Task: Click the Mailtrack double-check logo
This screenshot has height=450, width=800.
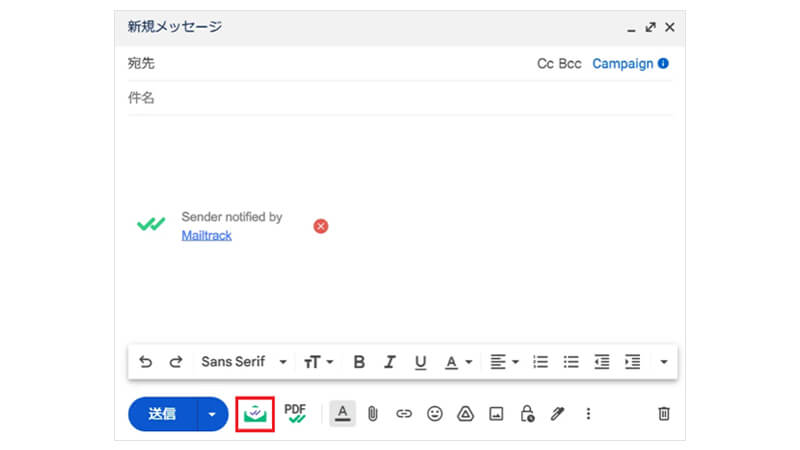Action: pyautogui.click(x=151, y=224)
